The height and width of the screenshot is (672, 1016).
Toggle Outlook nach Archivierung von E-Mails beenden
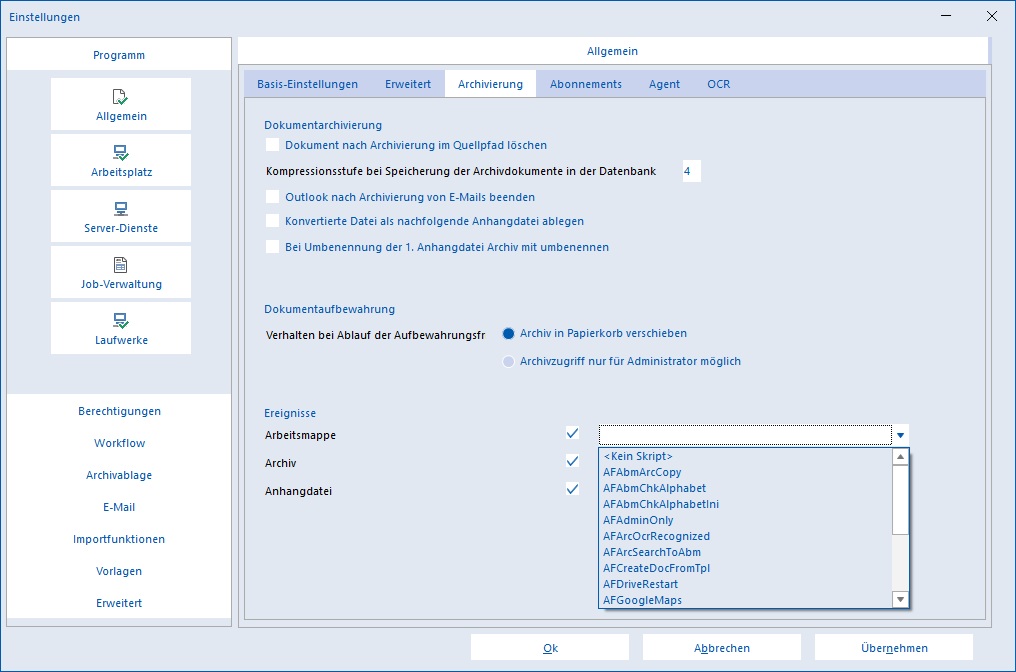click(x=273, y=196)
